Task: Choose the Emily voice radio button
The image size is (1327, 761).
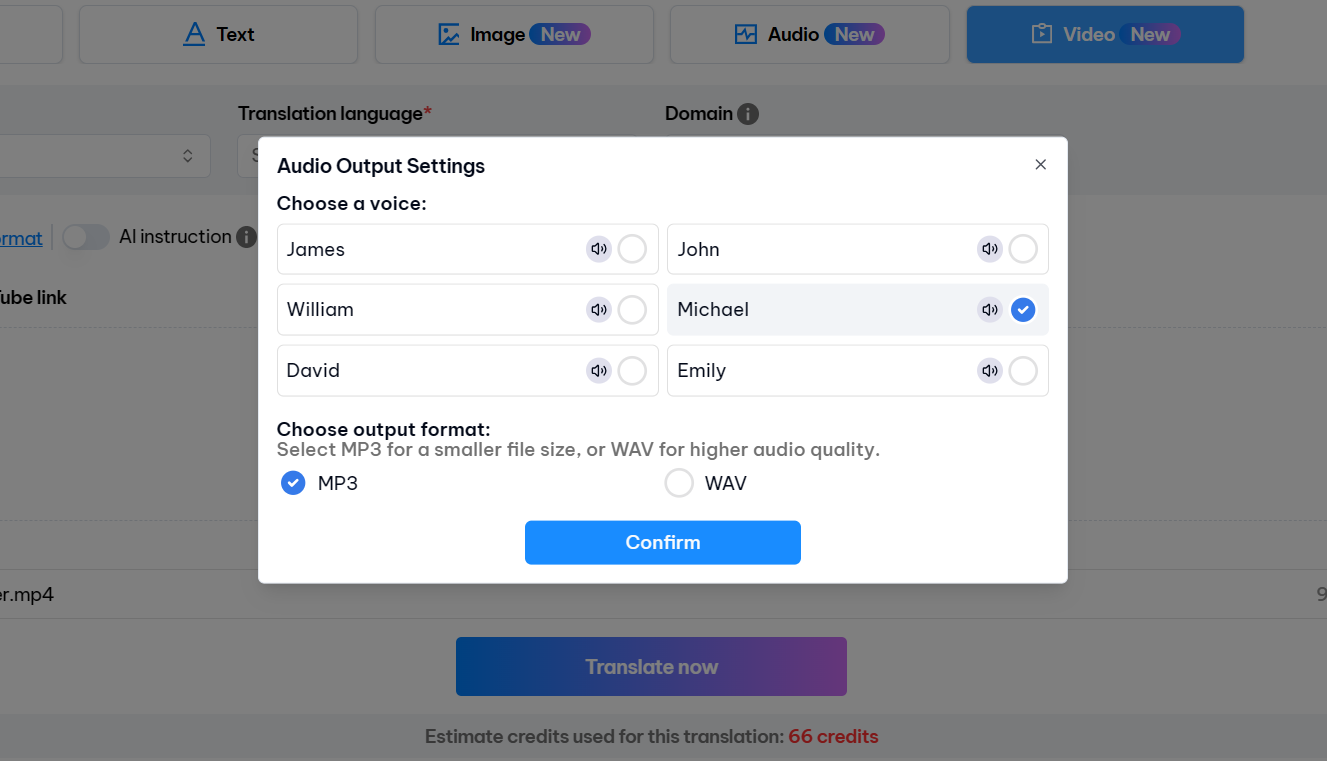Action: [x=1023, y=371]
